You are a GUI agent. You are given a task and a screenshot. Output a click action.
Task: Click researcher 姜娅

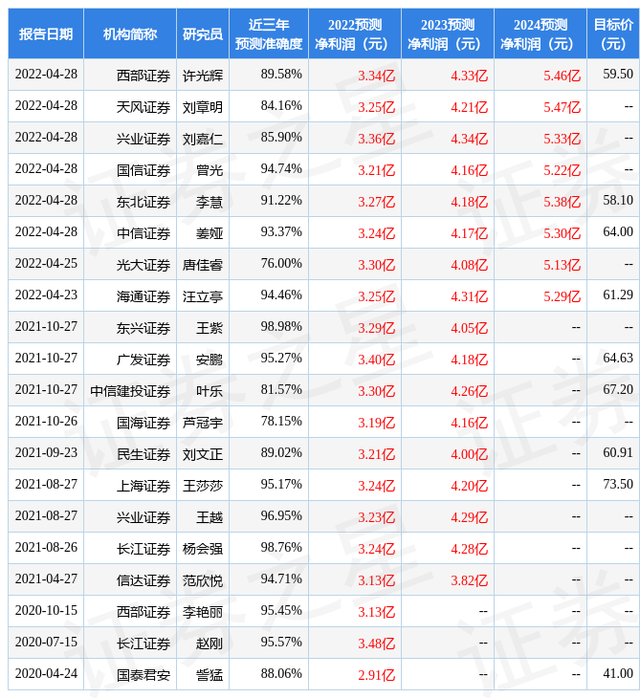(209, 233)
